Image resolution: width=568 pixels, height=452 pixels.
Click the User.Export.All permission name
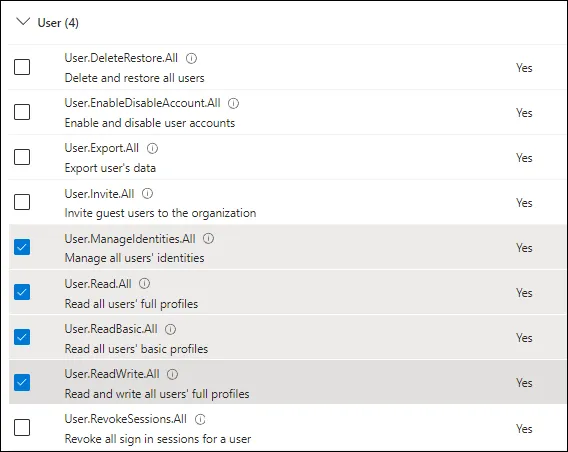(101, 148)
